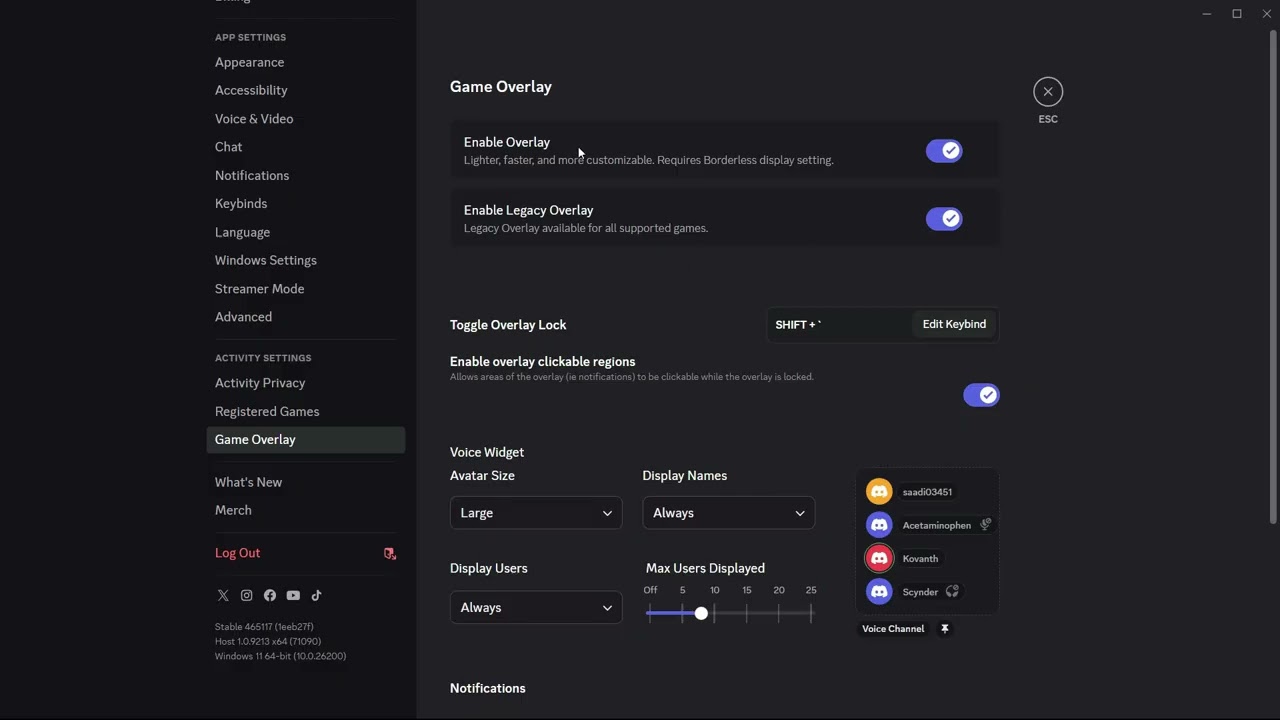Set Max Users slider to 25
Viewport: 1280px width, 720px height.
[811, 613]
